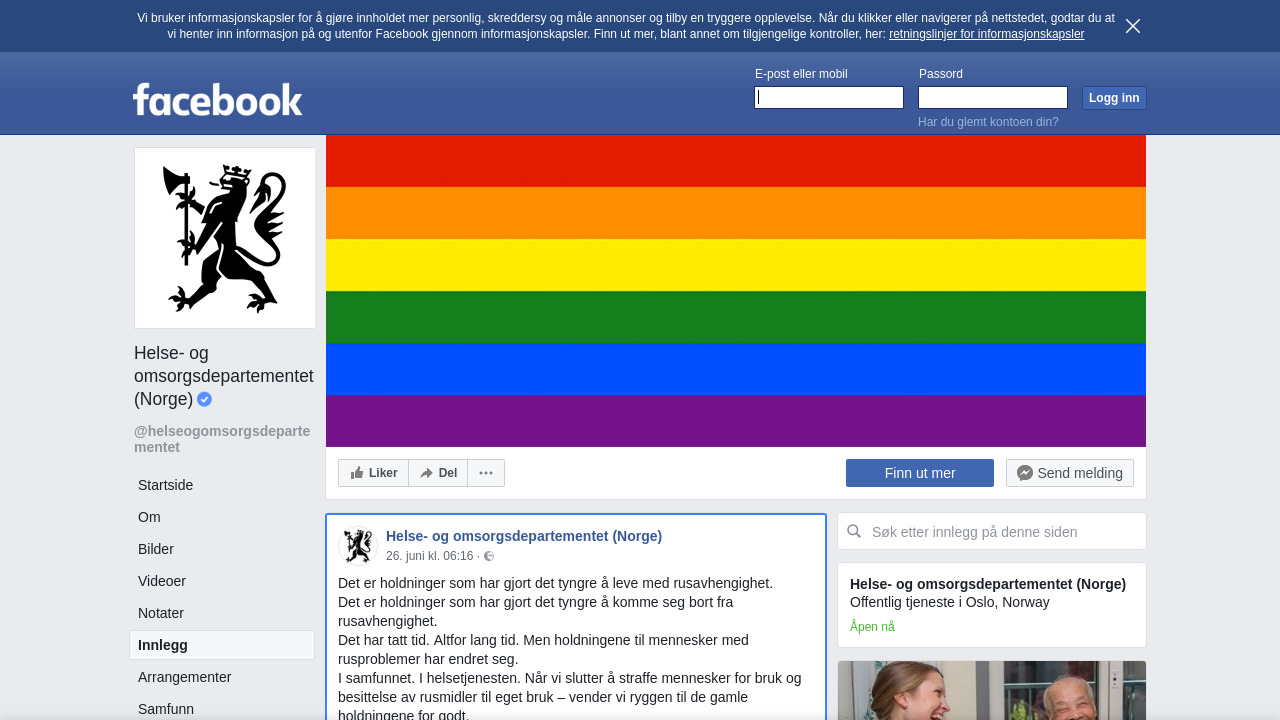Open Har du glemt kontoen din link
Viewport: 1280px width, 720px height.
tap(988, 122)
